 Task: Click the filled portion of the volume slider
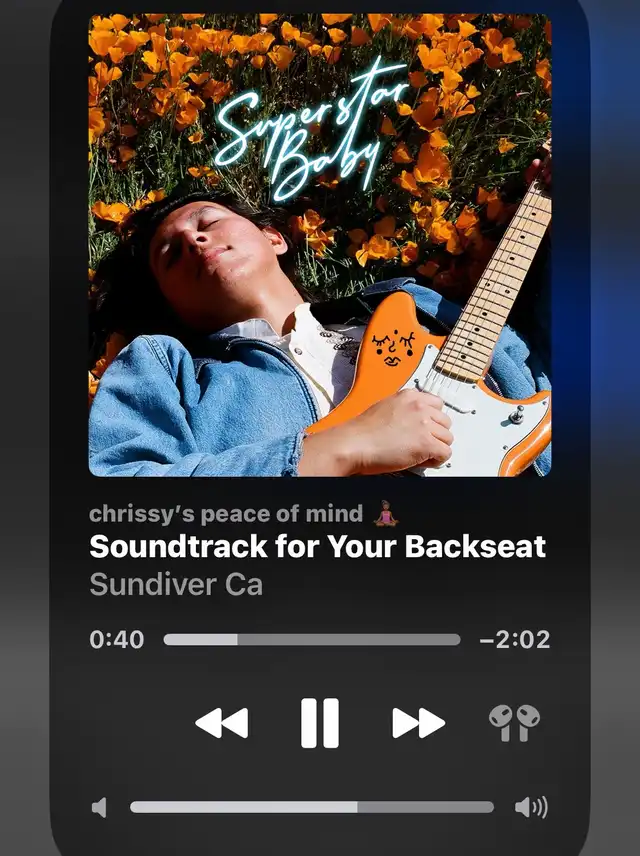coord(244,807)
